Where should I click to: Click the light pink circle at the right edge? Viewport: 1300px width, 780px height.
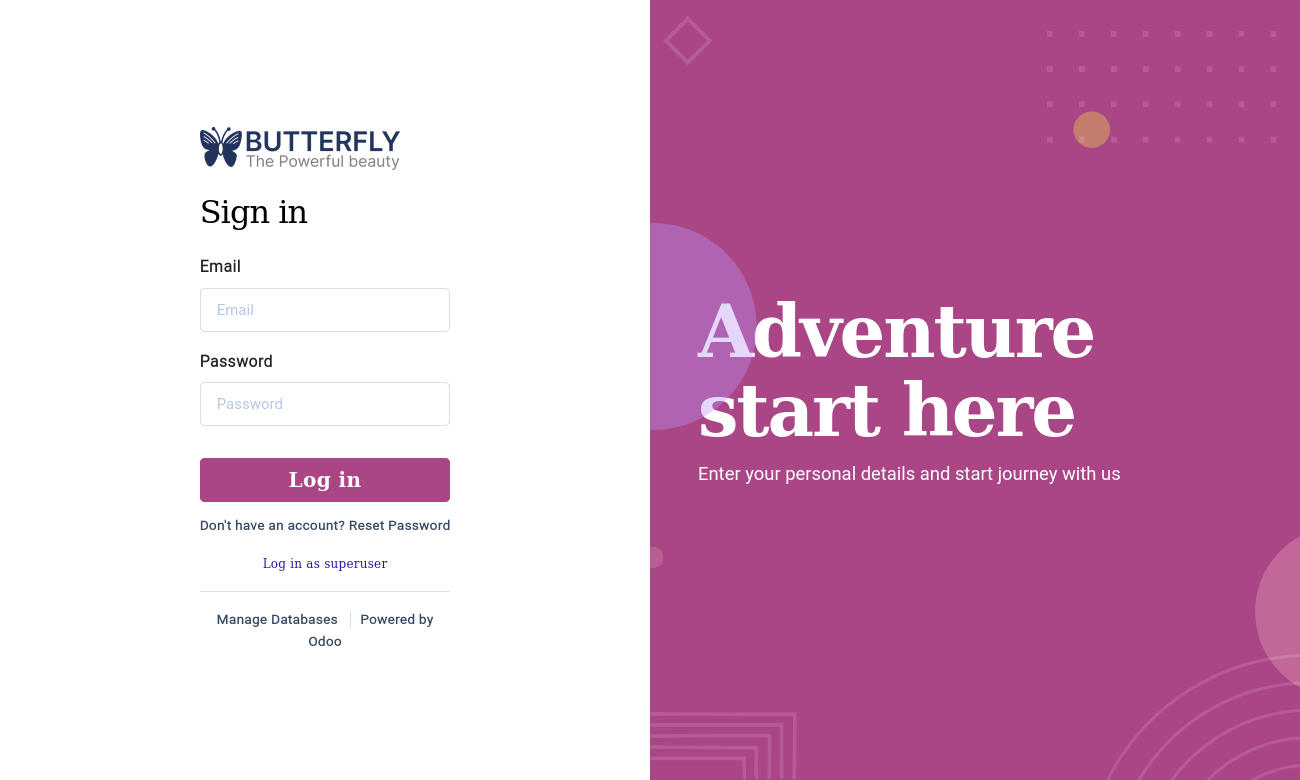[1278, 610]
